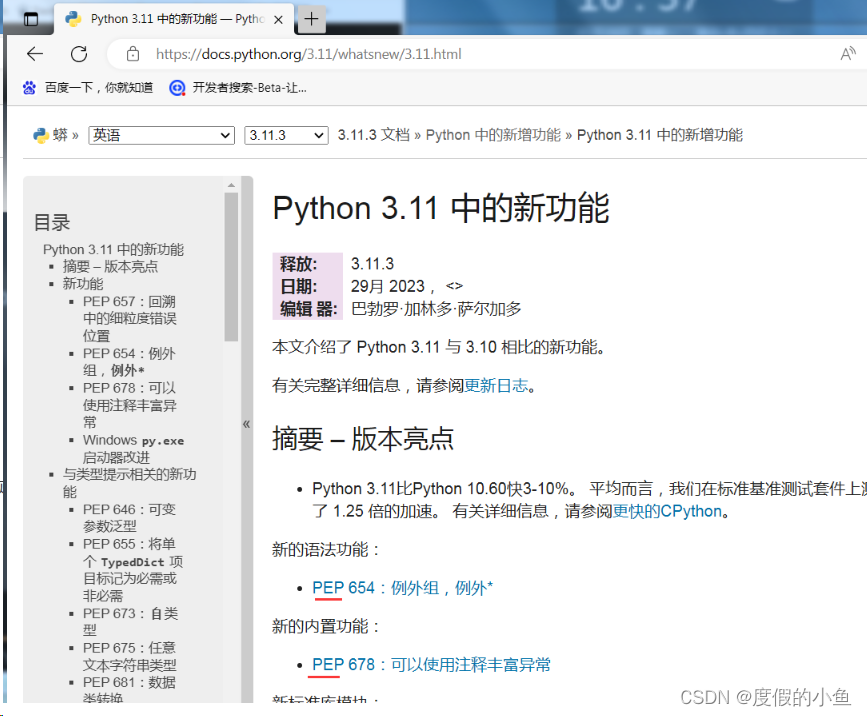Image resolution: width=867 pixels, height=716 pixels.
Task: Click the Python logo in the breadcrumb
Action: point(40,134)
